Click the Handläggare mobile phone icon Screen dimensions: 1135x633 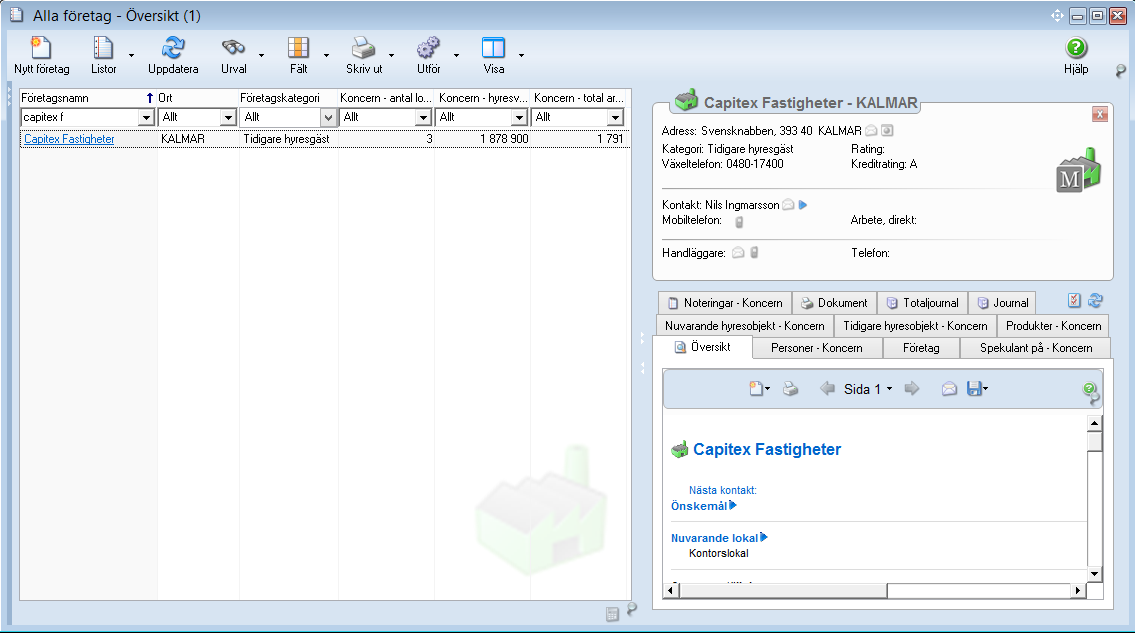(754, 252)
